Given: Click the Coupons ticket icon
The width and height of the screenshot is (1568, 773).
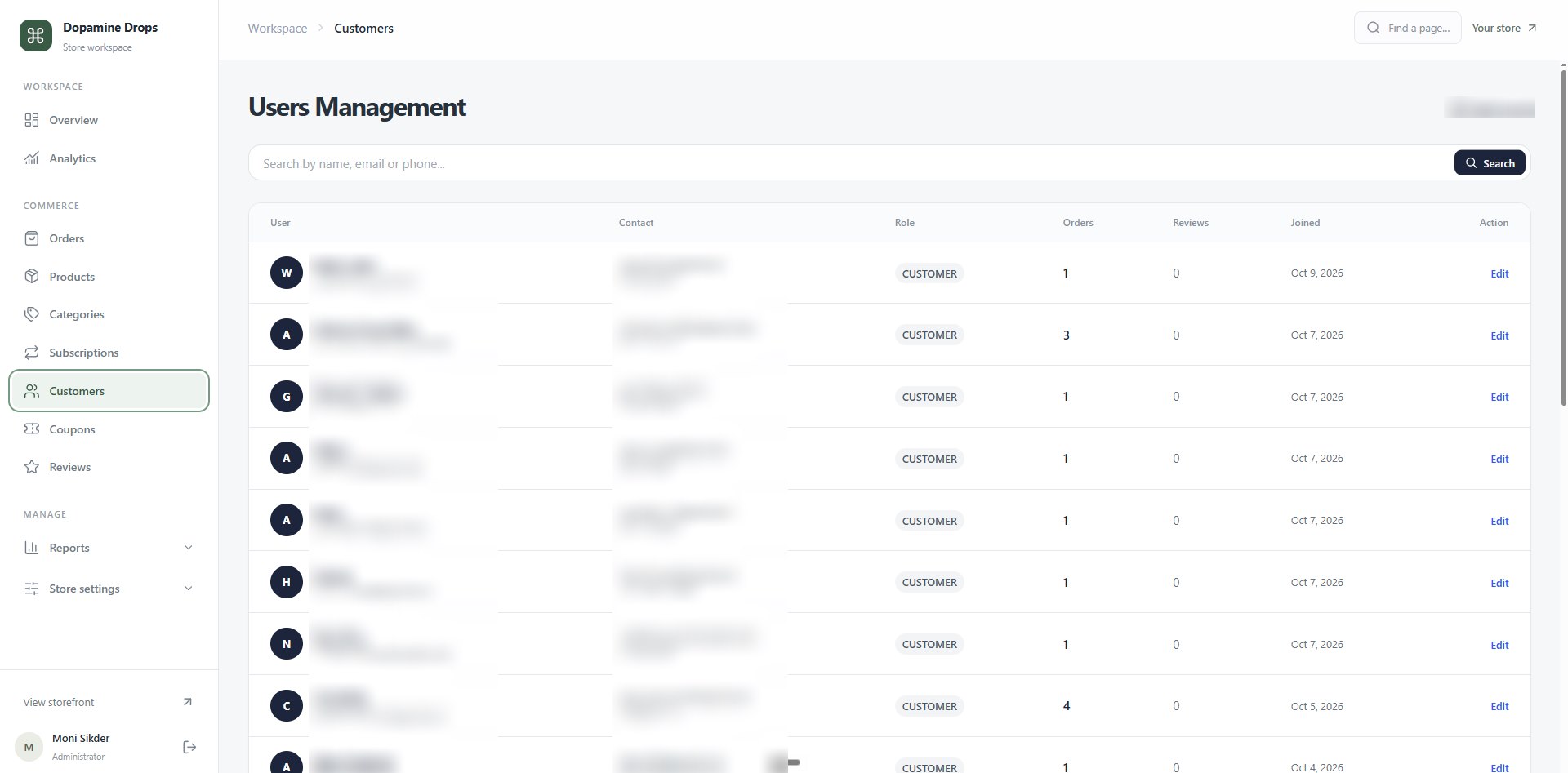Looking at the screenshot, I should point(32,429).
